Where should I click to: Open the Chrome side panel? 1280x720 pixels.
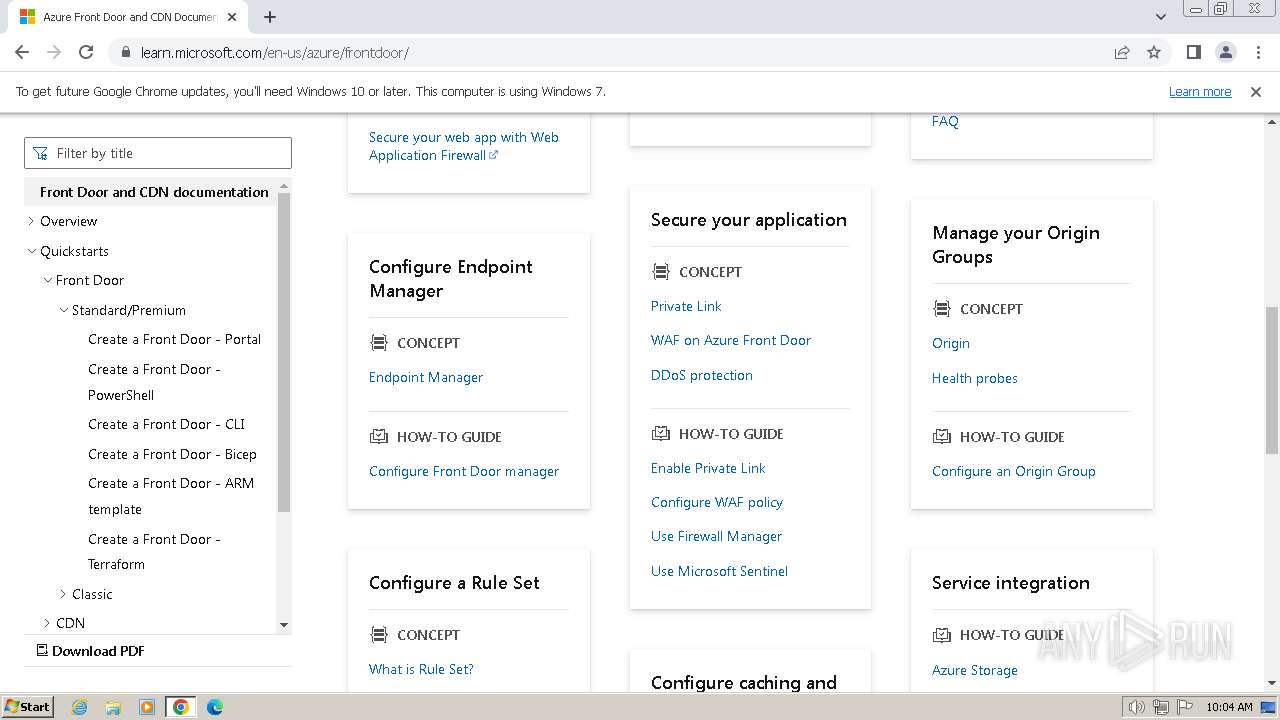click(x=1193, y=52)
